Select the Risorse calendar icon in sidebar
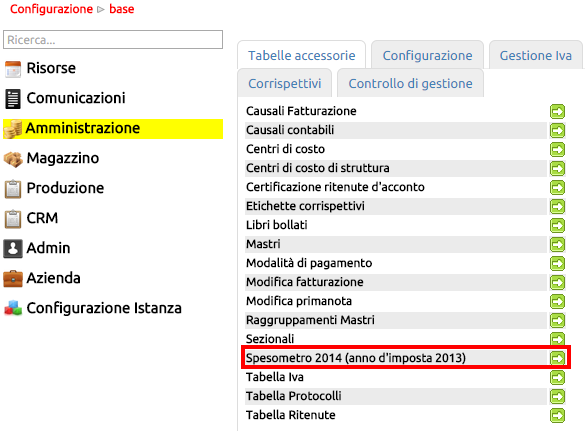This screenshot has height=431, width=585. (13, 69)
